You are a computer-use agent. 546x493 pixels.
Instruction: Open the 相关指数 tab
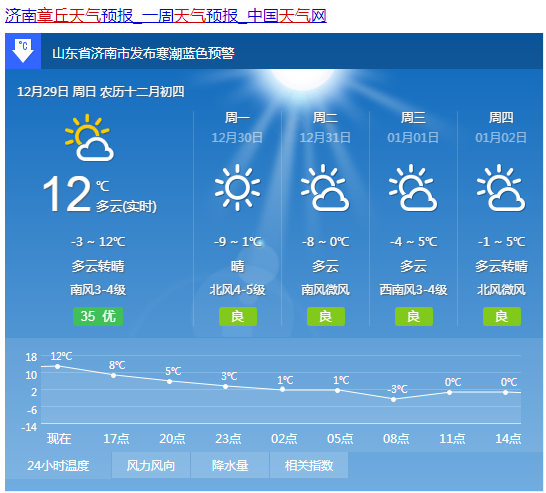click(x=309, y=465)
